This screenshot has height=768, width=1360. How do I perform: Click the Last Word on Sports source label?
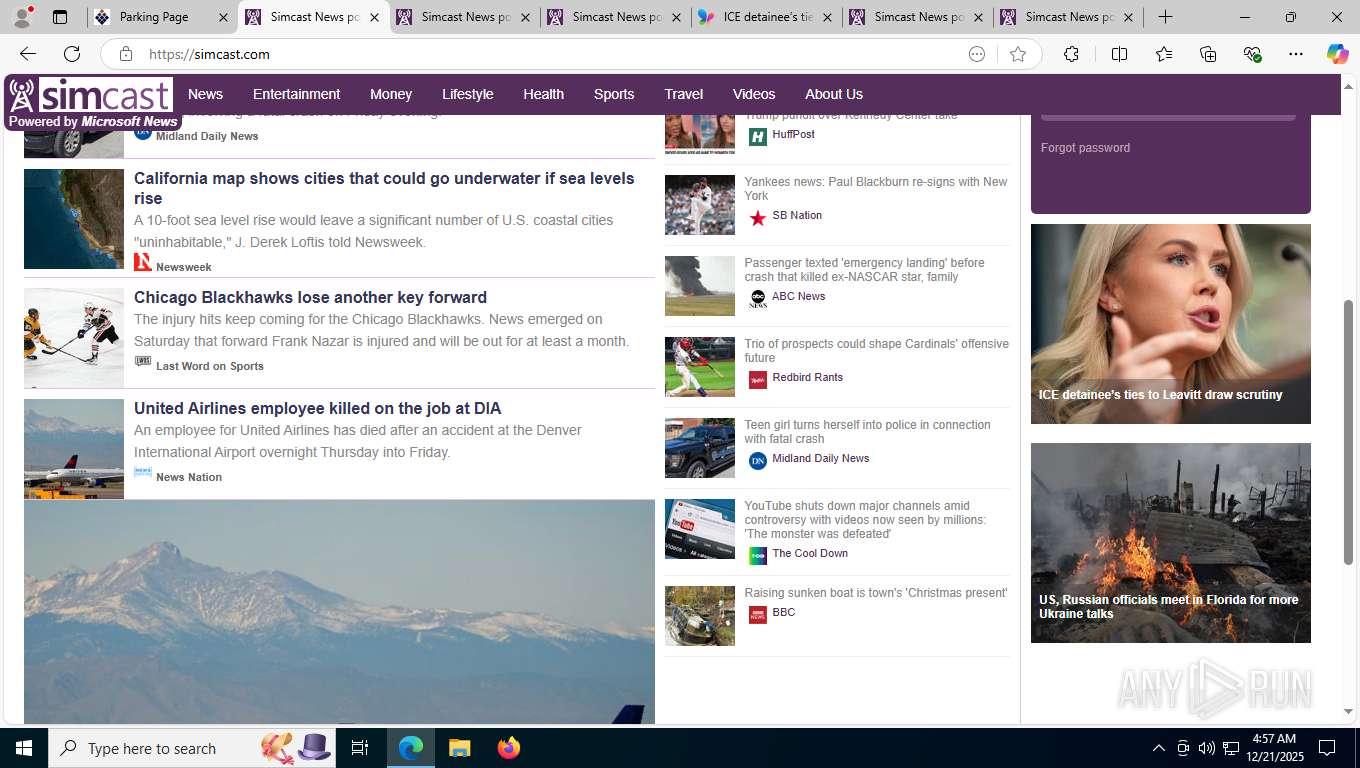210,366
